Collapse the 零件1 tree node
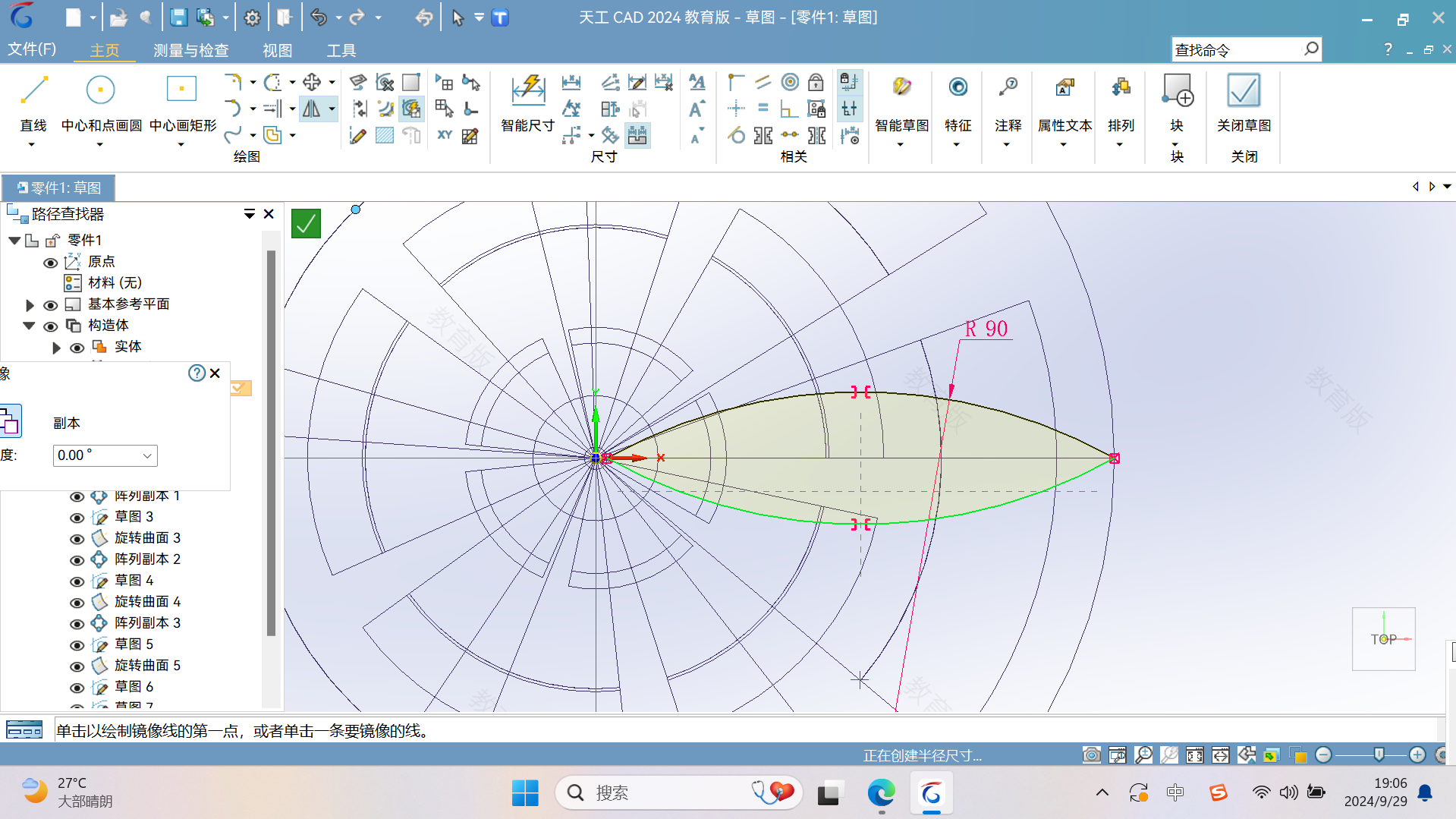Screen dimensions: 1456x819 [x=14, y=241]
